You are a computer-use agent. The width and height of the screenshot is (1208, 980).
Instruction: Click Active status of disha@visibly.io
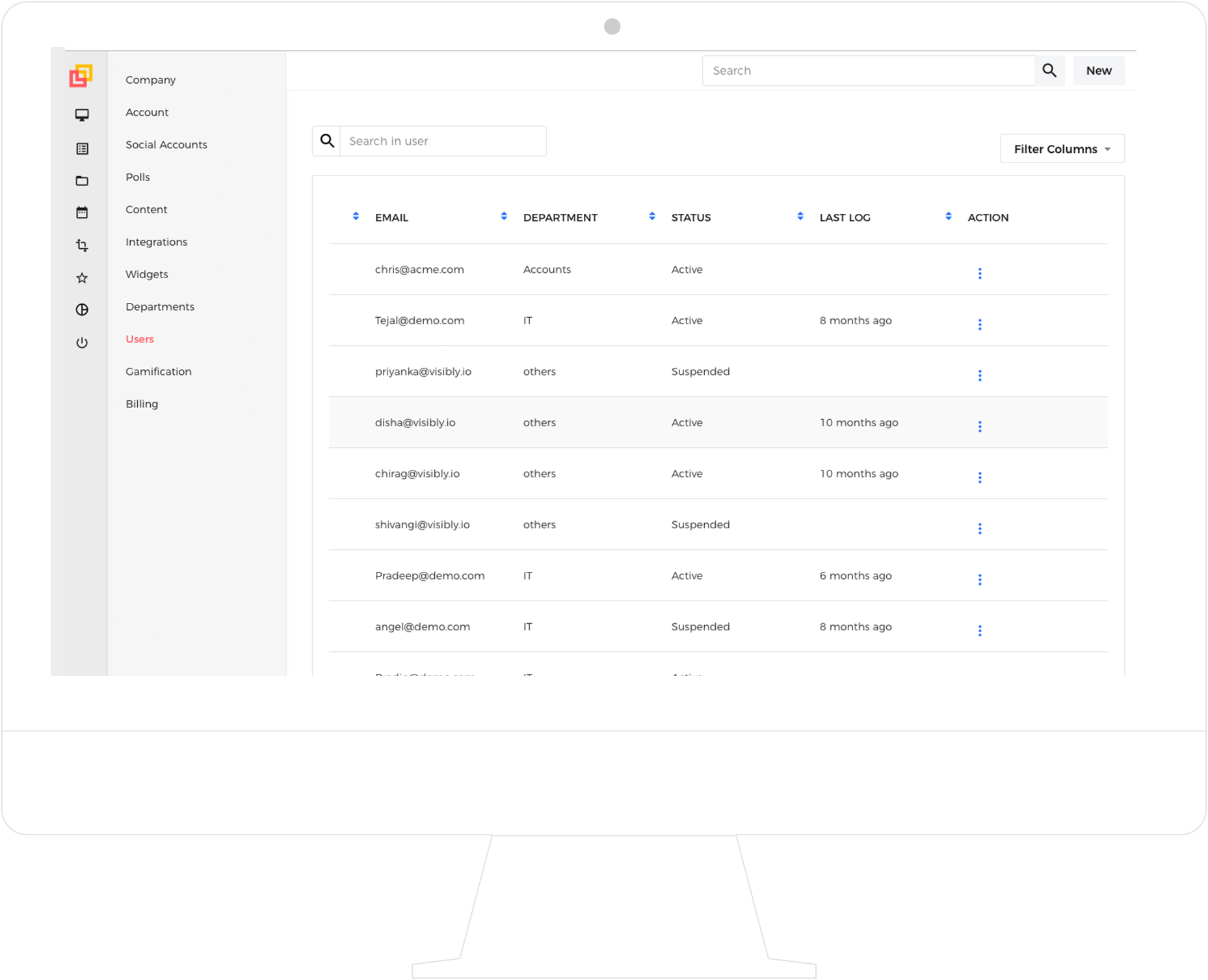coord(687,422)
